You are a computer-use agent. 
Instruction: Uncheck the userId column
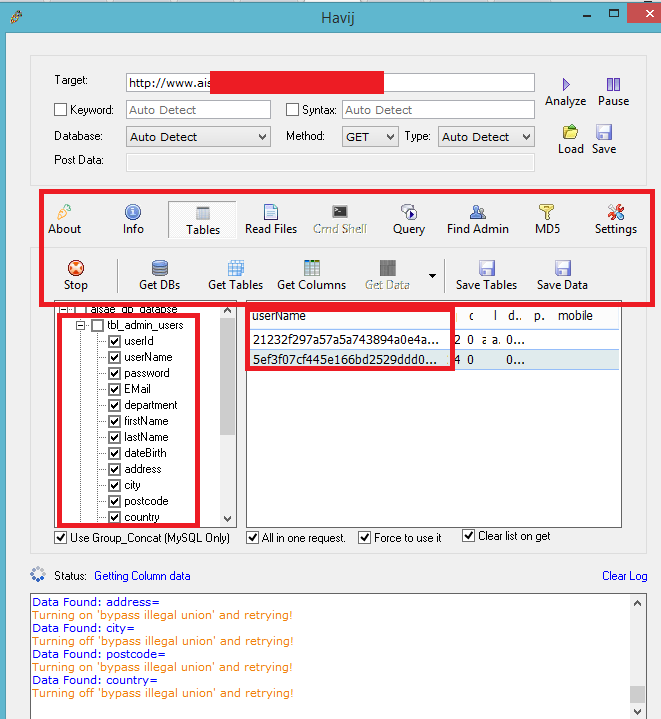[x=115, y=341]
